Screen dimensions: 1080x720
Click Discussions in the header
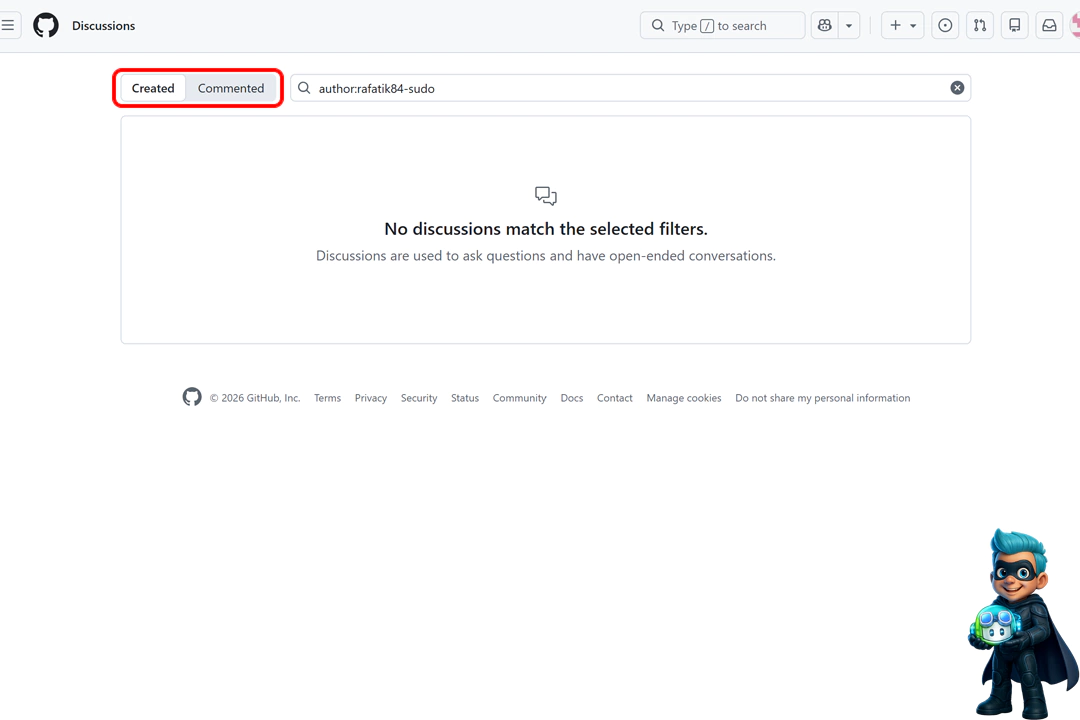tap(104, 25)
